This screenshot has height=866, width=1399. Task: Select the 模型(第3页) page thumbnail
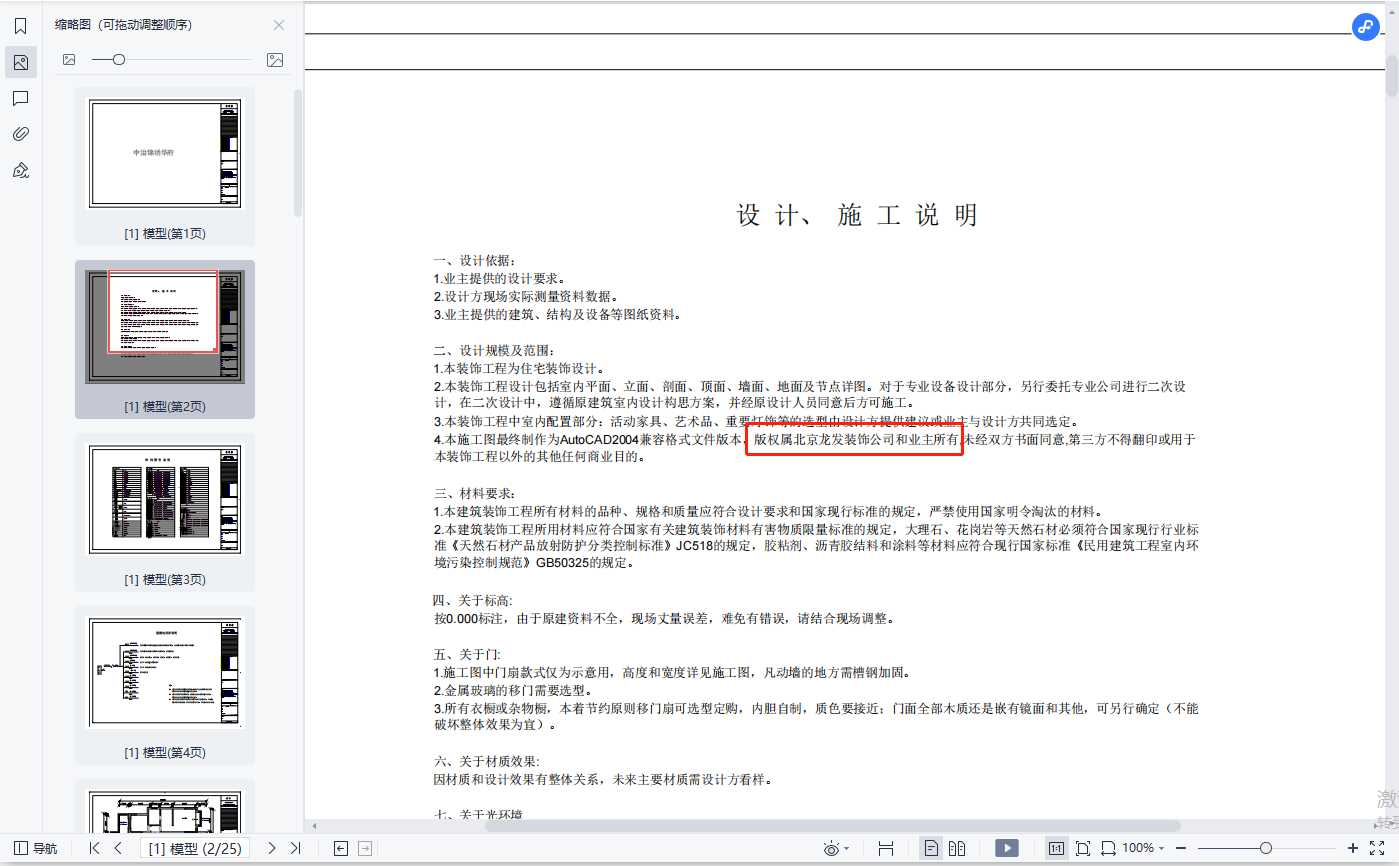[x=165, y=500]
